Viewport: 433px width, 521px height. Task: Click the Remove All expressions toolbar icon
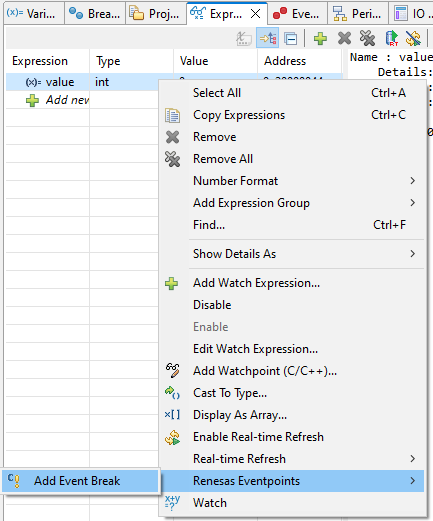click(367, 39)
